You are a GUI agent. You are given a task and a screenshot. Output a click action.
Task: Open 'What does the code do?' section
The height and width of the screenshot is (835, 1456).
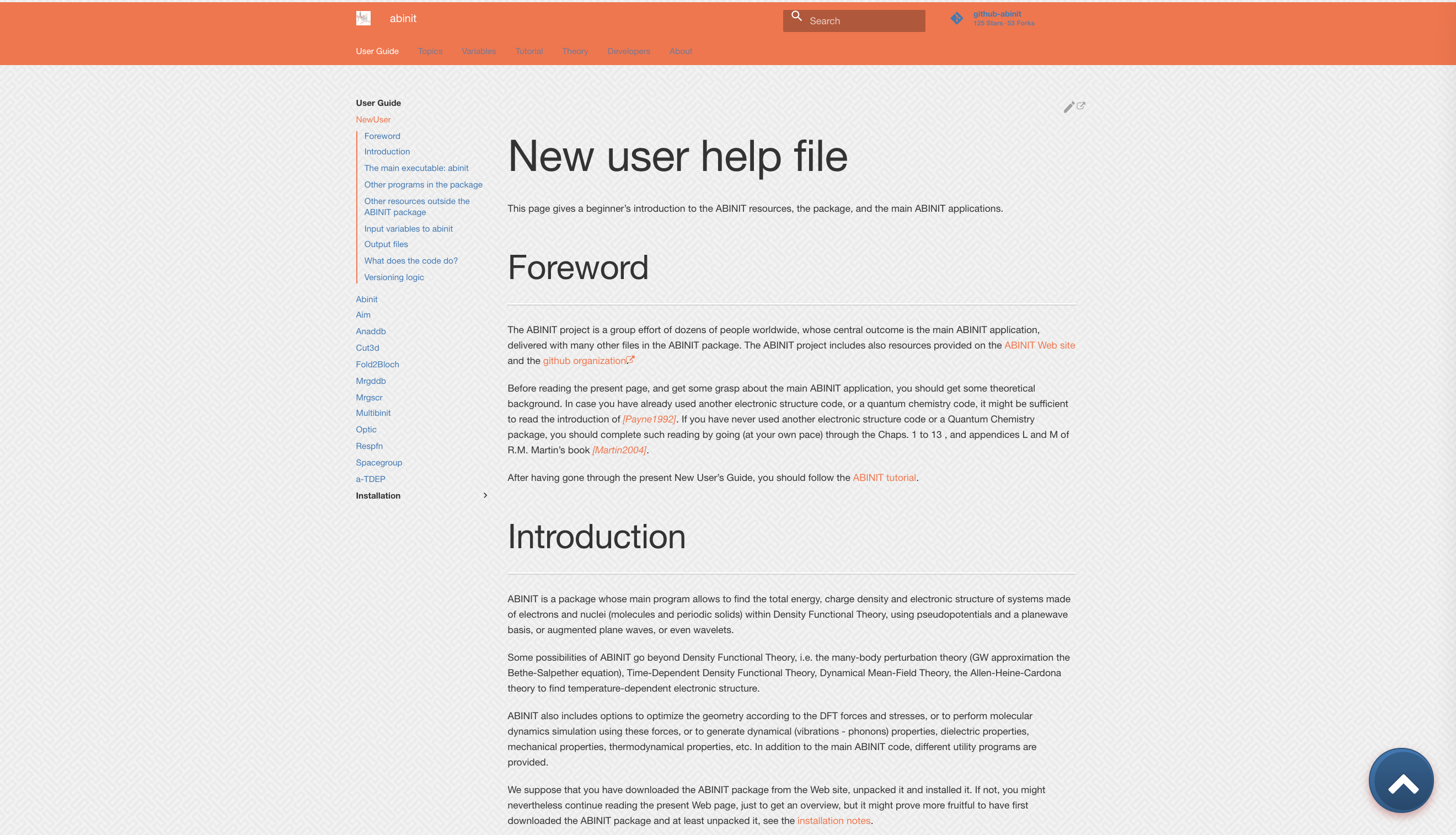point(410,261)
